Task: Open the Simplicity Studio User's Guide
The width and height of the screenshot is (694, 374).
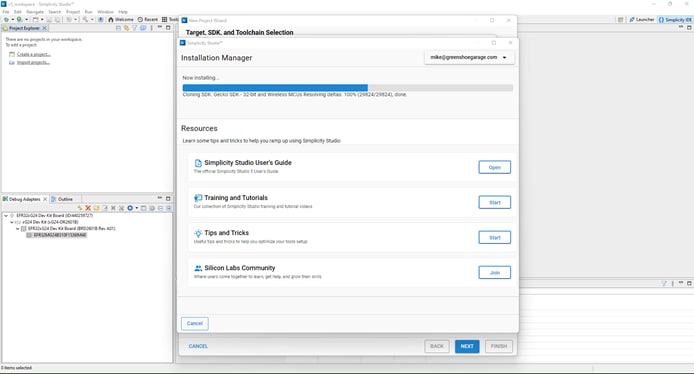Action: [x=494, y=167]
